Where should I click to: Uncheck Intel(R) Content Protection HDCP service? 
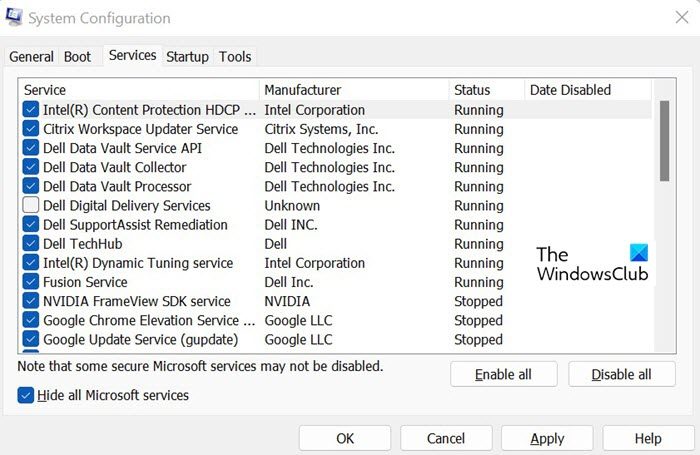point(30,109)
